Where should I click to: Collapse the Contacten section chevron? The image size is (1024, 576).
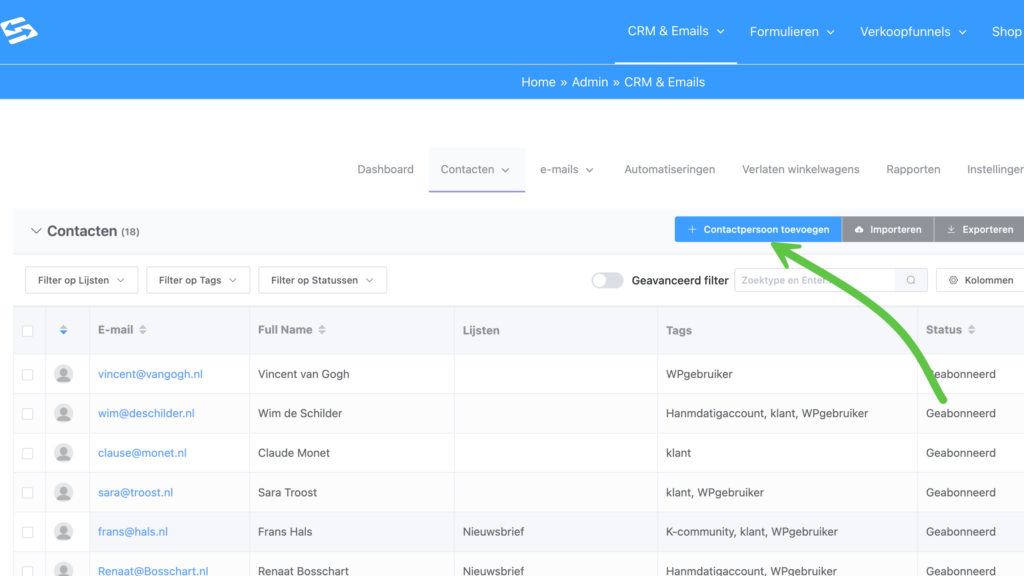[36, 231]
